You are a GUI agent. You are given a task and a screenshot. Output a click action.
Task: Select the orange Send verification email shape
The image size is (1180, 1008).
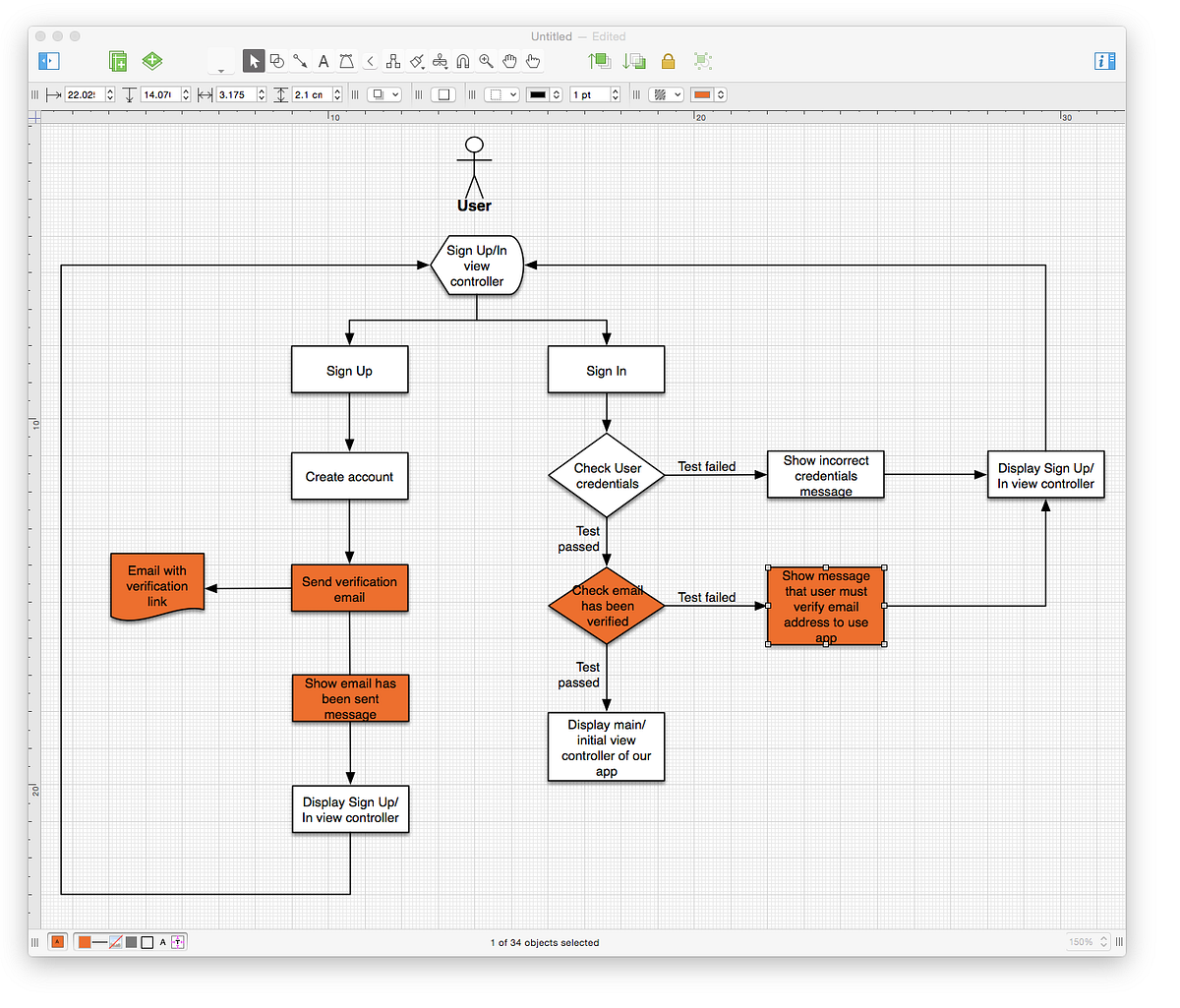[349, 588]
